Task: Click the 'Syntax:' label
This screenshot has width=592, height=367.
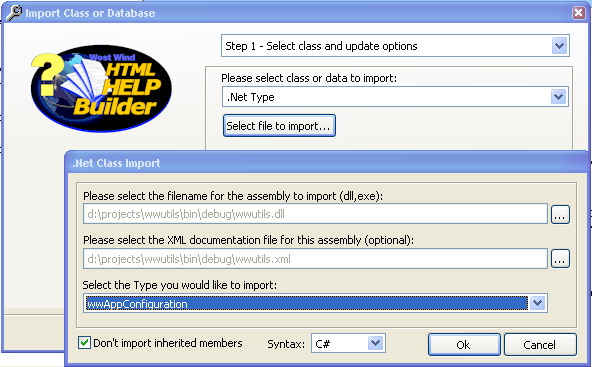Action: pos(286,344)
